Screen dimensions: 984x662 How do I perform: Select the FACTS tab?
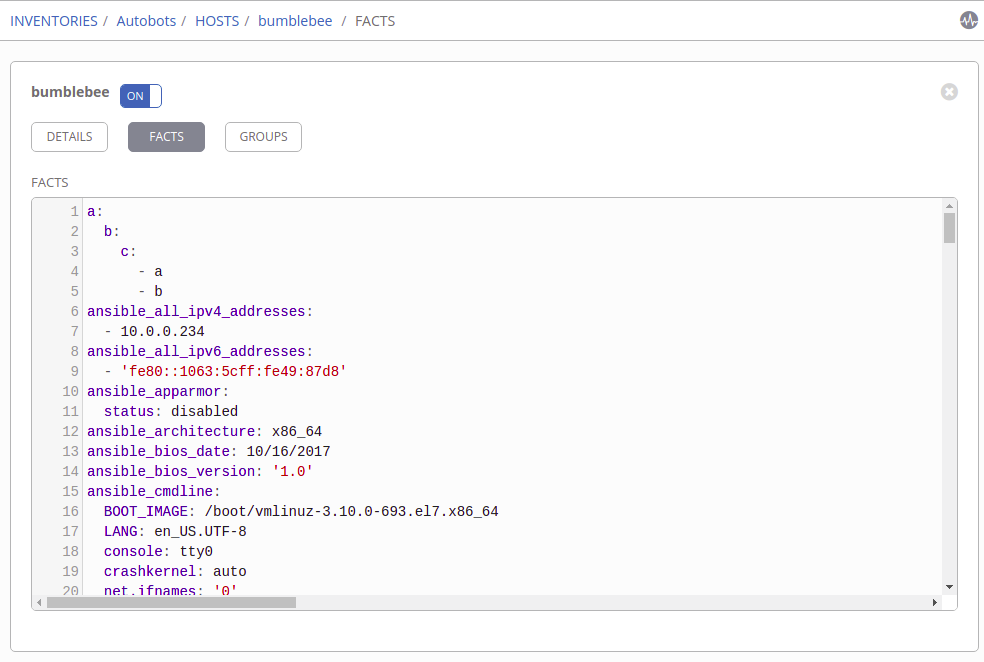[x=166, y=137]
